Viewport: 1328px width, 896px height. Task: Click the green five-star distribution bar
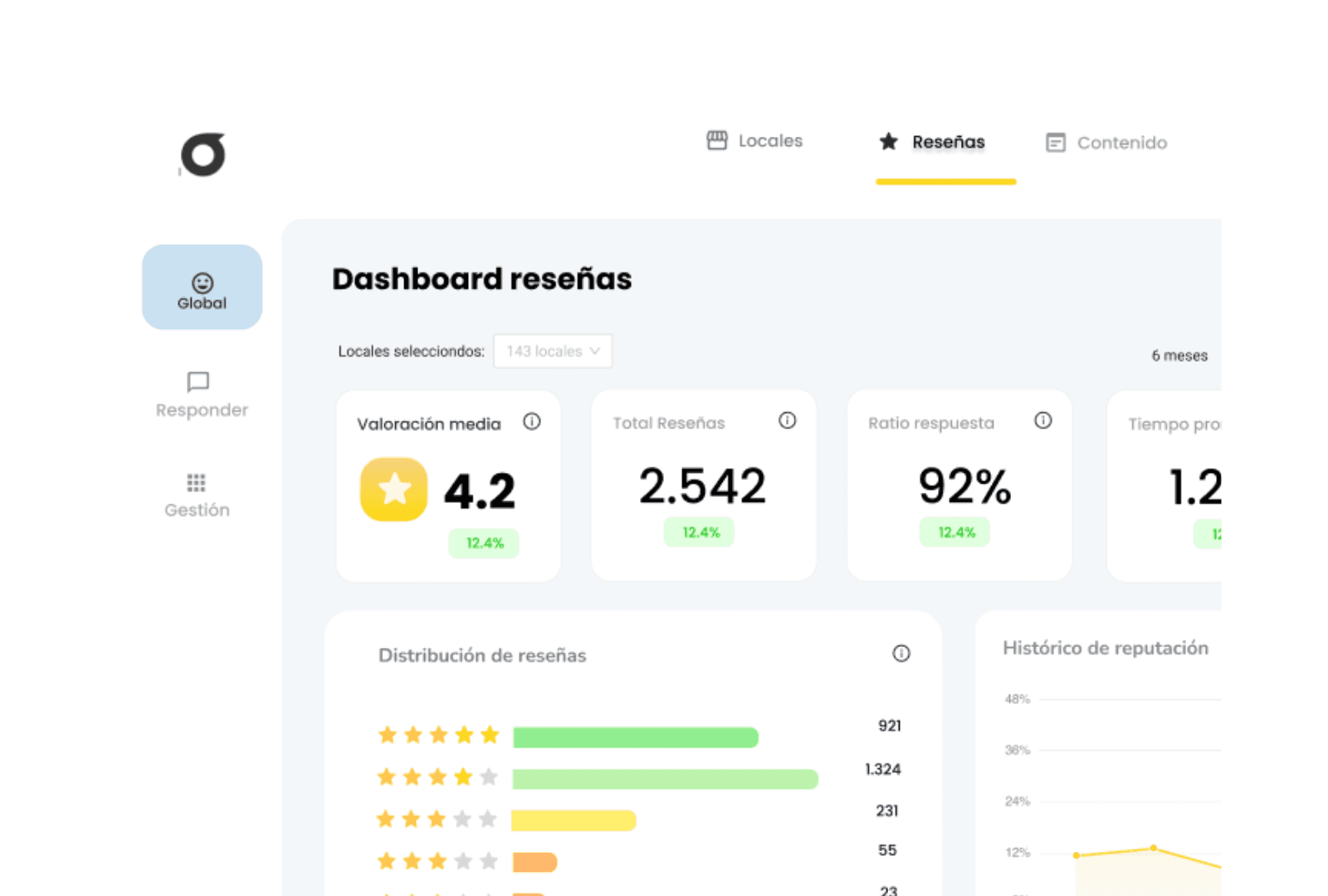pos(636,738)
